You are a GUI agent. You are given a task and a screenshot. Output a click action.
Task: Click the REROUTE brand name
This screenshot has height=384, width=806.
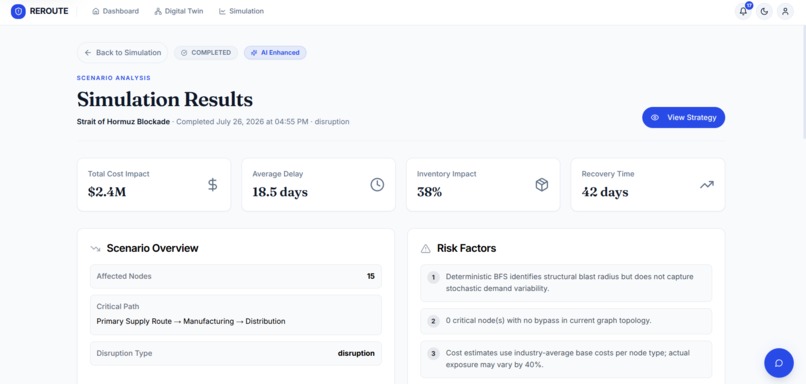pyautogui.click(x=49, y=11)
